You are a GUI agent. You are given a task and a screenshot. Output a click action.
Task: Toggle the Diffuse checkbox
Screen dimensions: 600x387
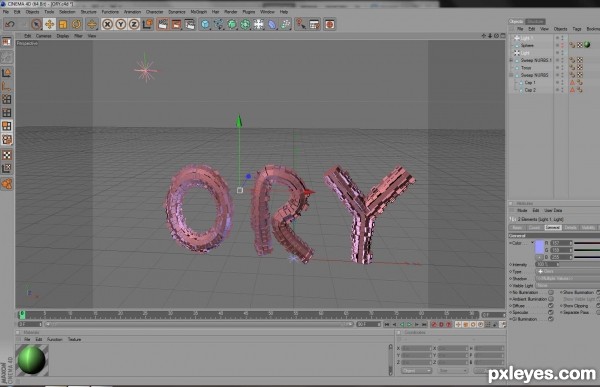551,306
